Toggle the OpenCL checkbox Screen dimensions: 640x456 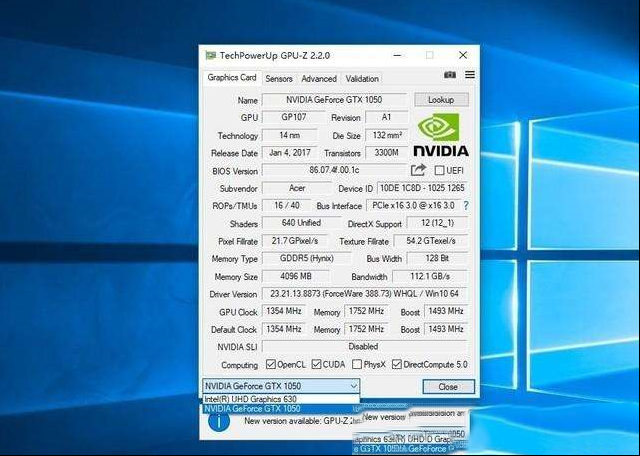[271, 364]
